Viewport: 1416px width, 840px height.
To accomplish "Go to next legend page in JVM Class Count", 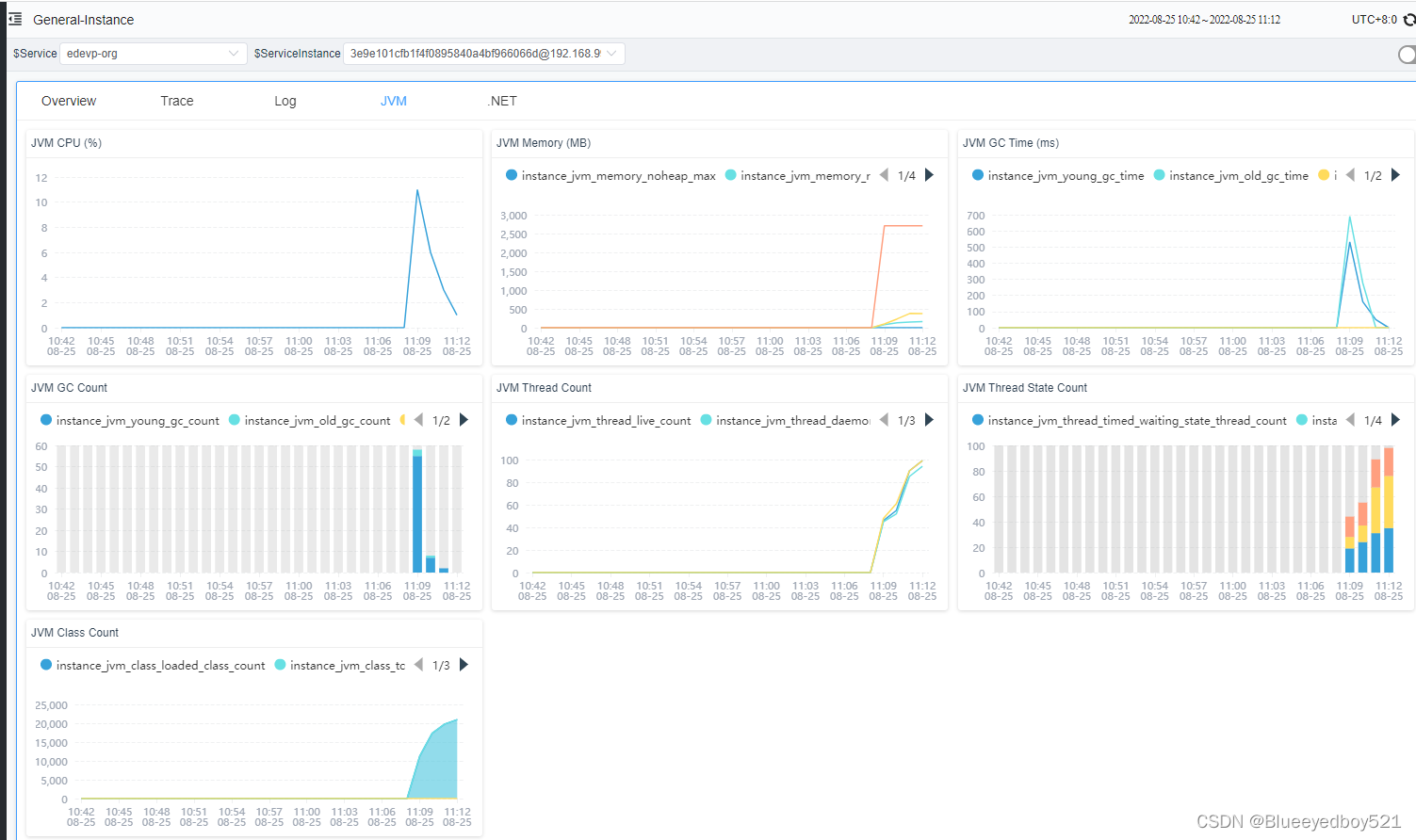I will point(464,665).
